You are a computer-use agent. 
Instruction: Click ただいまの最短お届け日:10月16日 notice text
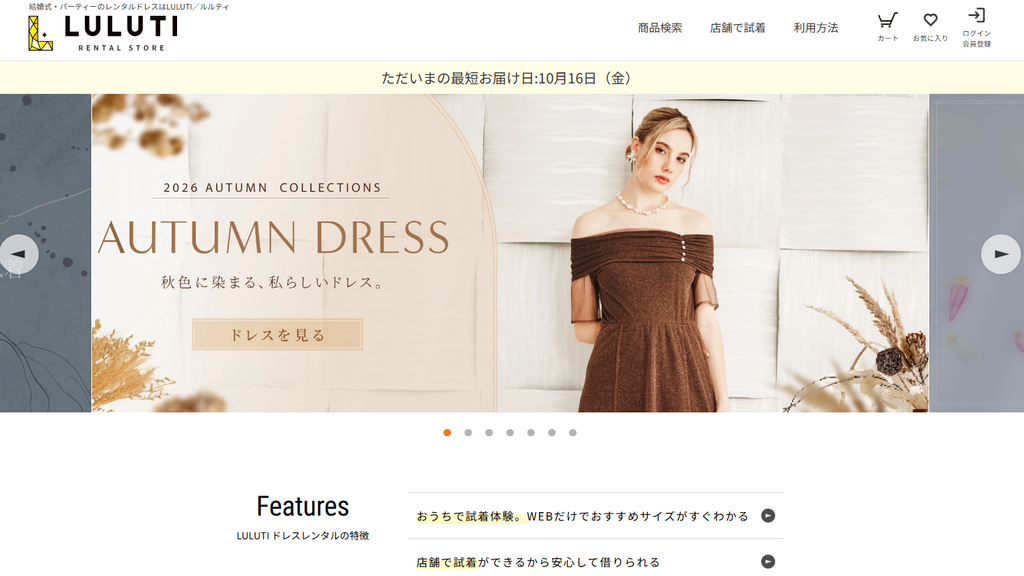[507, 78]
